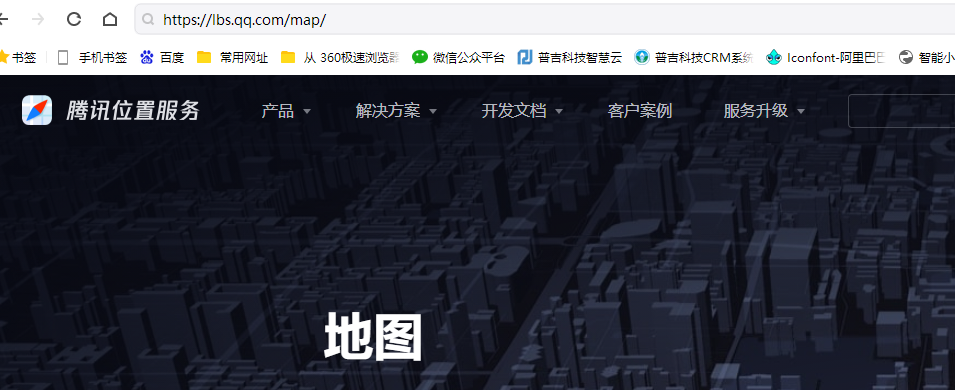The image size is (955, 390).
Task: Expand the 开发文档 dropdown menu
Action: click(522, 111)
